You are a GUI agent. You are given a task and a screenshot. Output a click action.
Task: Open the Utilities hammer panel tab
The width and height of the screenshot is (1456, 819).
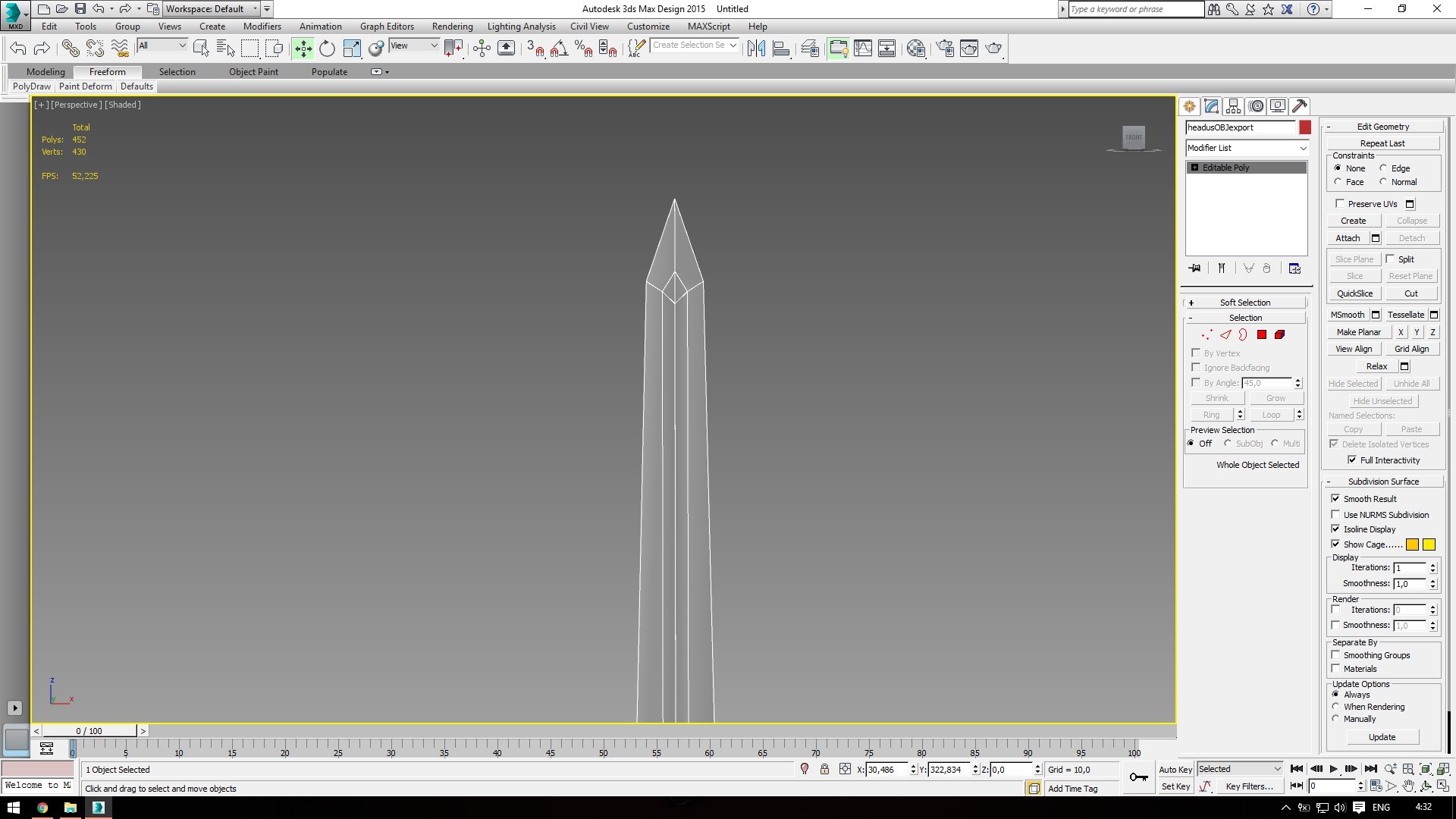click(1300, 106)
